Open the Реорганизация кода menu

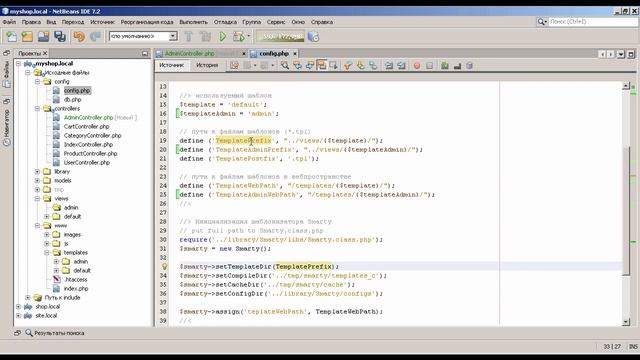pos(147,22)
